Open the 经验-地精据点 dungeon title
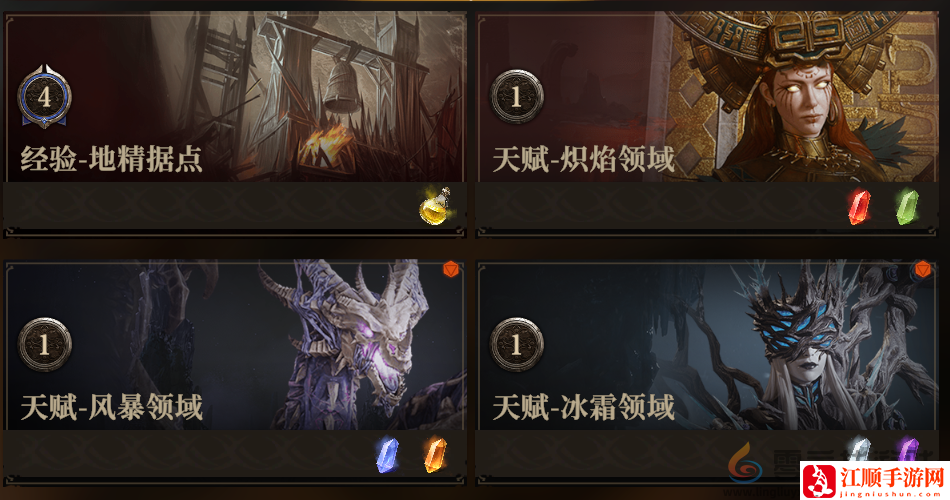 tap(111, 159)
